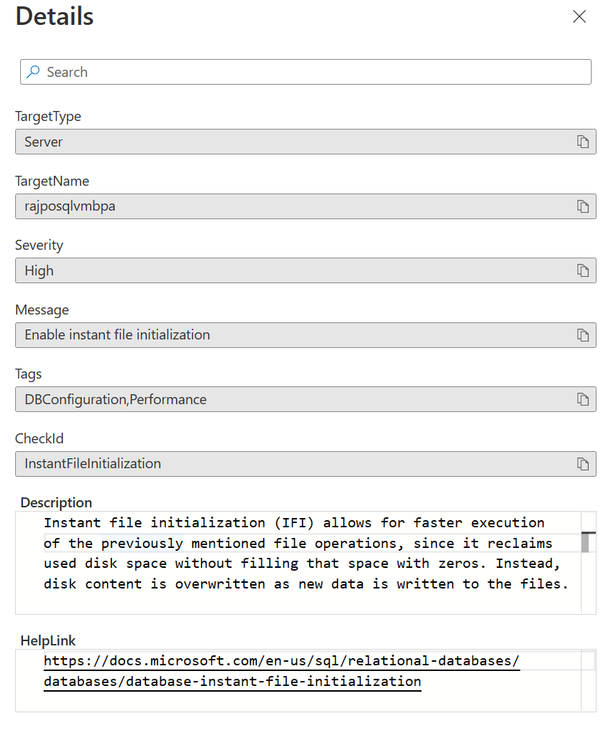
Task: Close the Details panel
Action: click(x=579, y=17)
